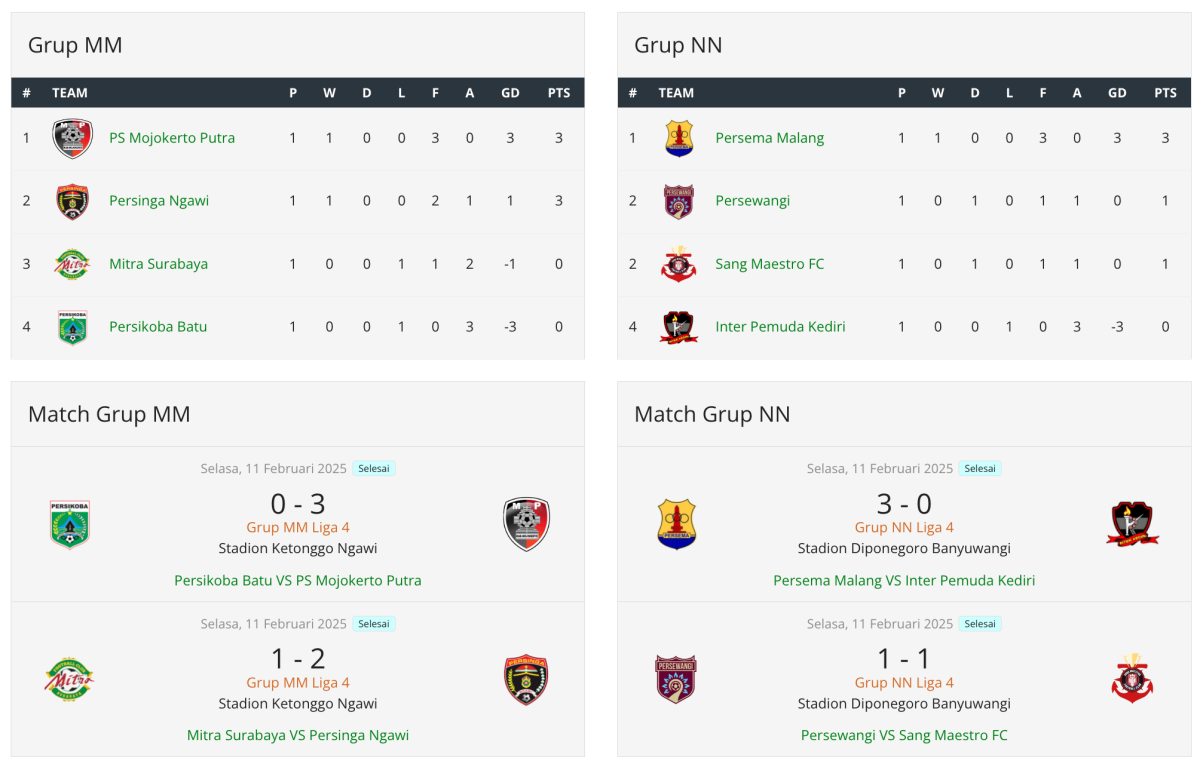Open Persikoba Batu VS PS Mojokerto Putra match details

pos(298,580)
